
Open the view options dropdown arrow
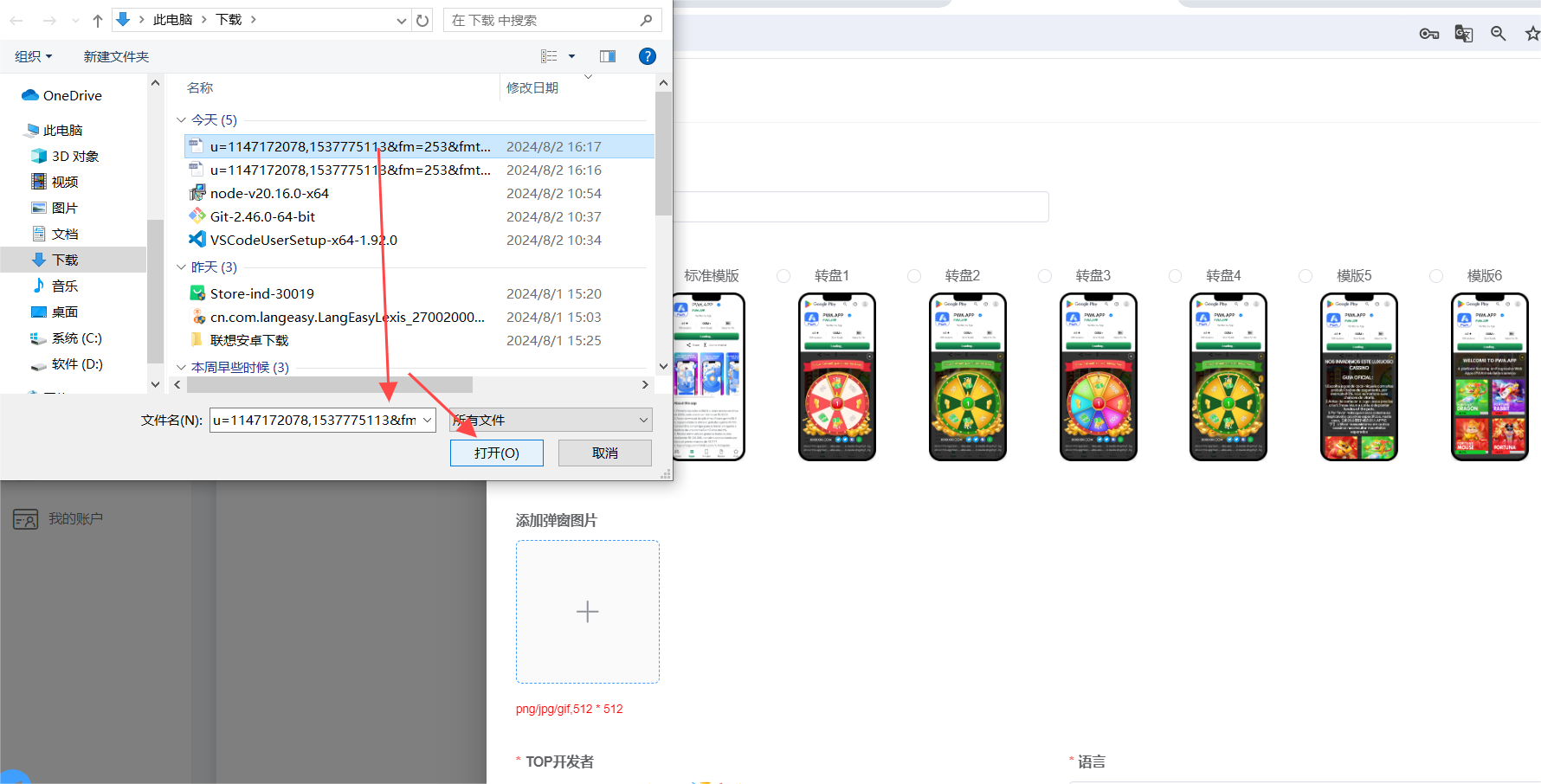571,55
